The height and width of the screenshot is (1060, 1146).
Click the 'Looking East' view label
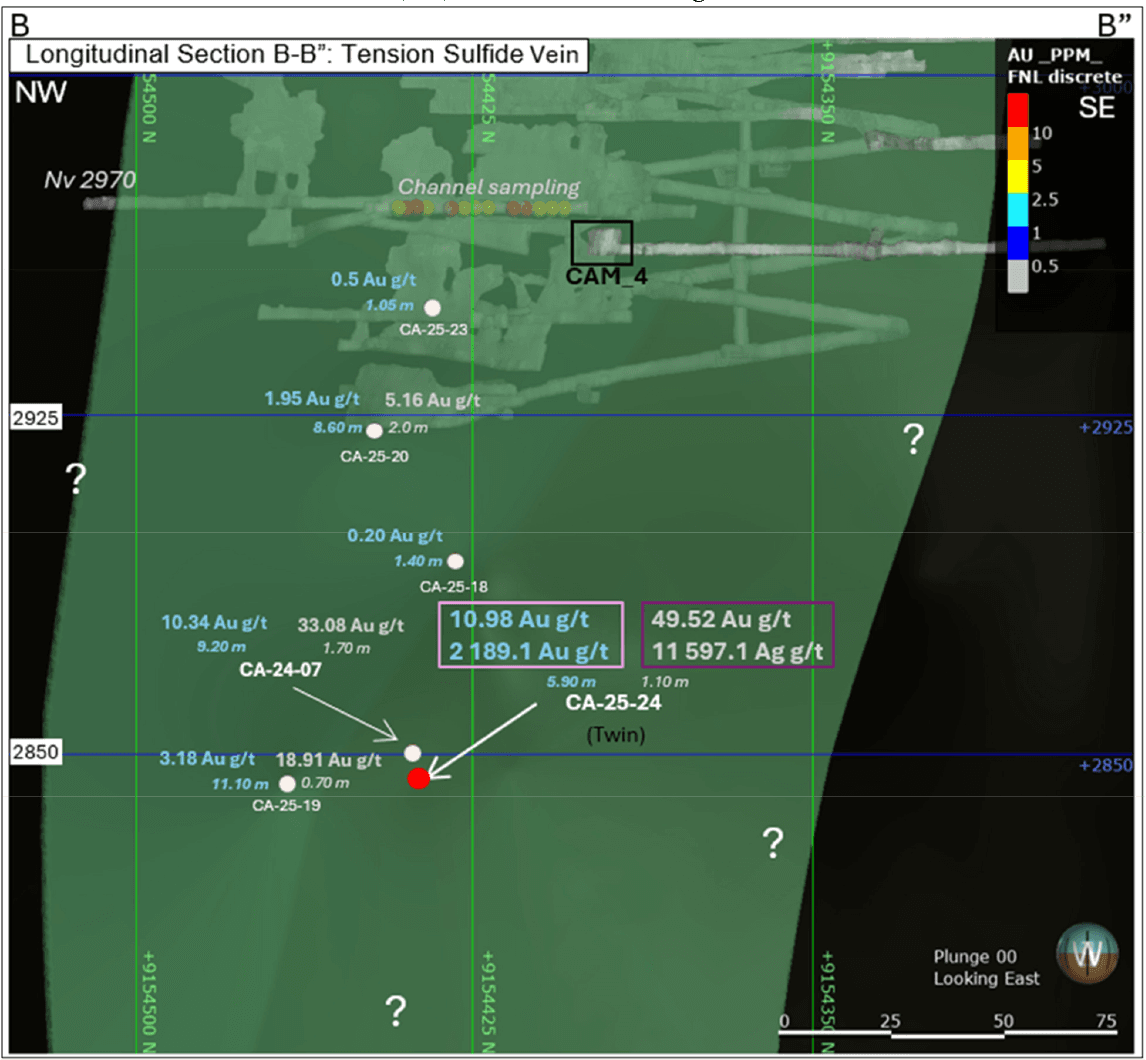coord(986,979)
